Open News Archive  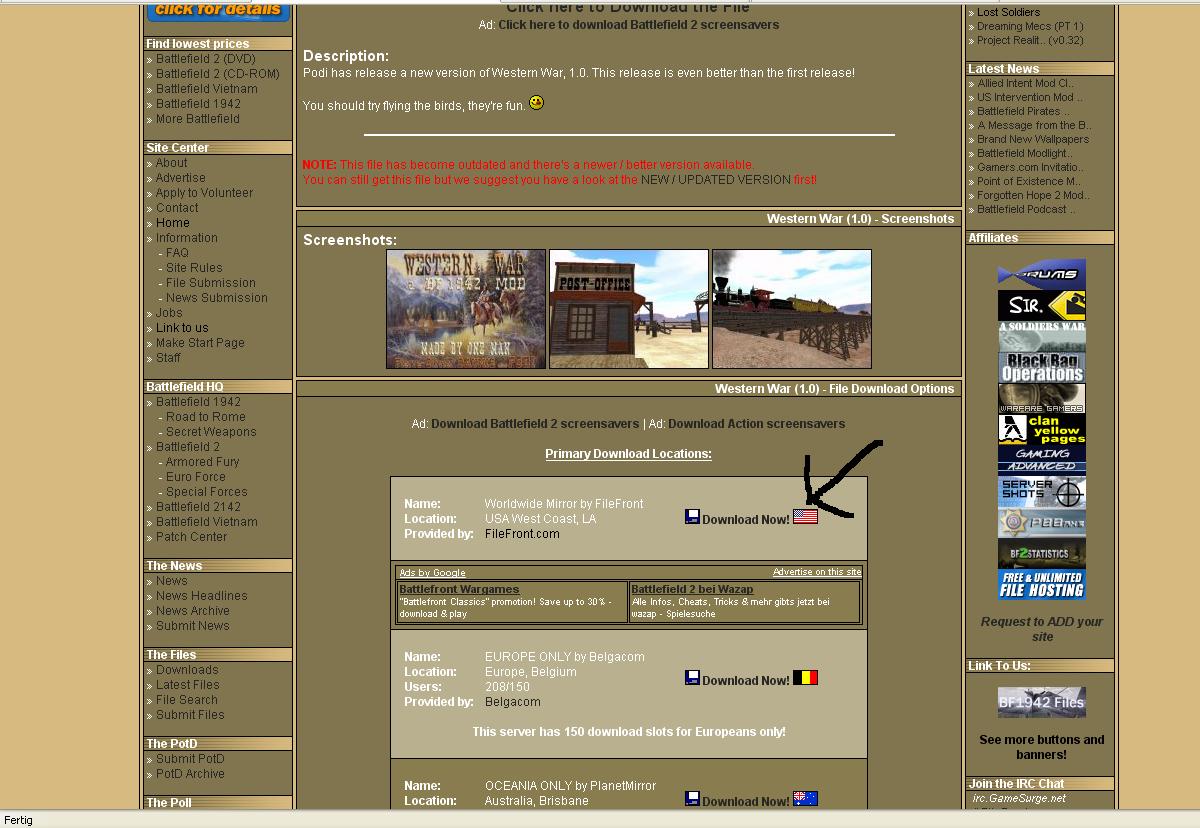193,611
